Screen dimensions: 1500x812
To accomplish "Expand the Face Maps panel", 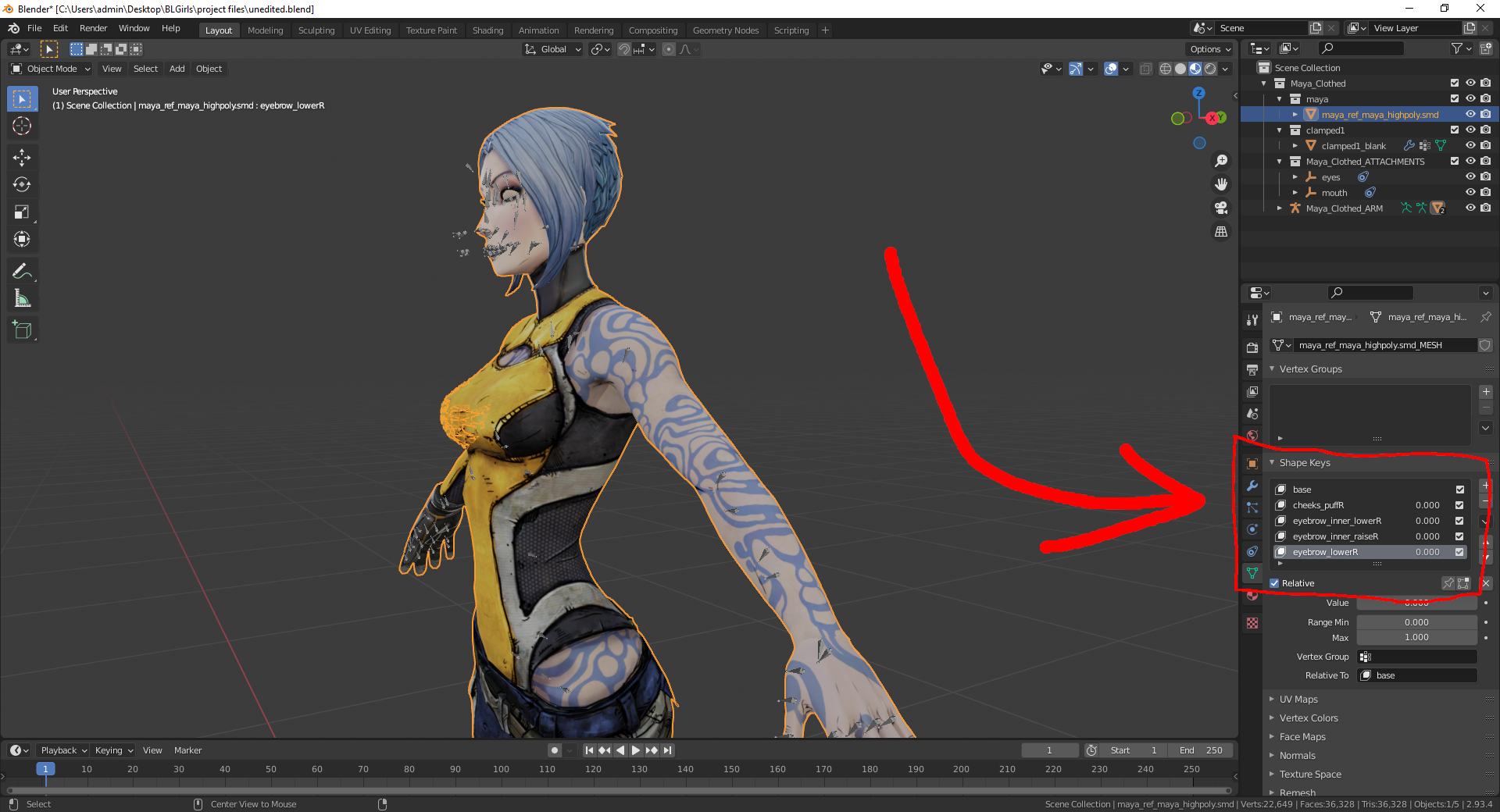I will pos(1302,737).
